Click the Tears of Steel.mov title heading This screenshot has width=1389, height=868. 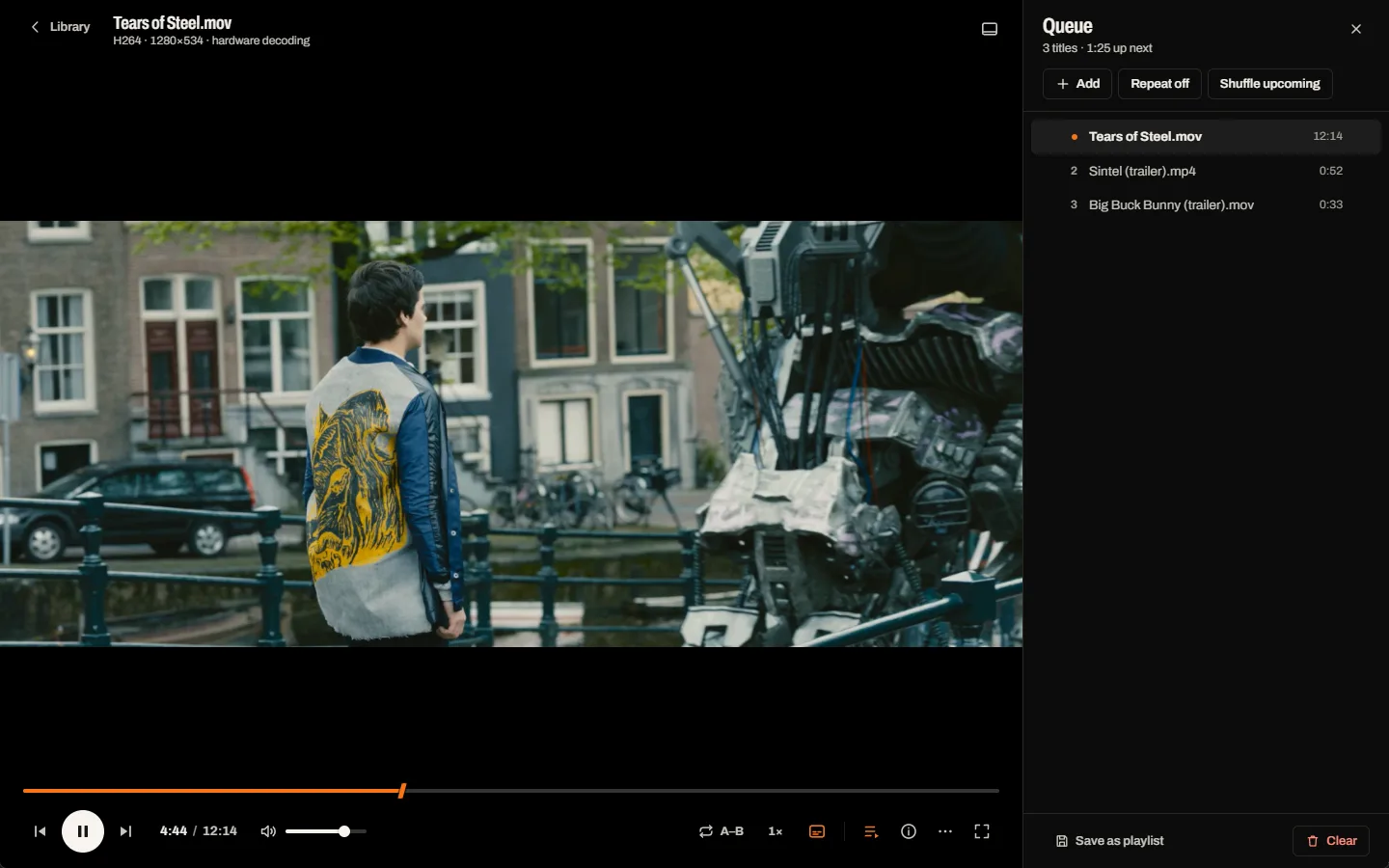point(173,23)
